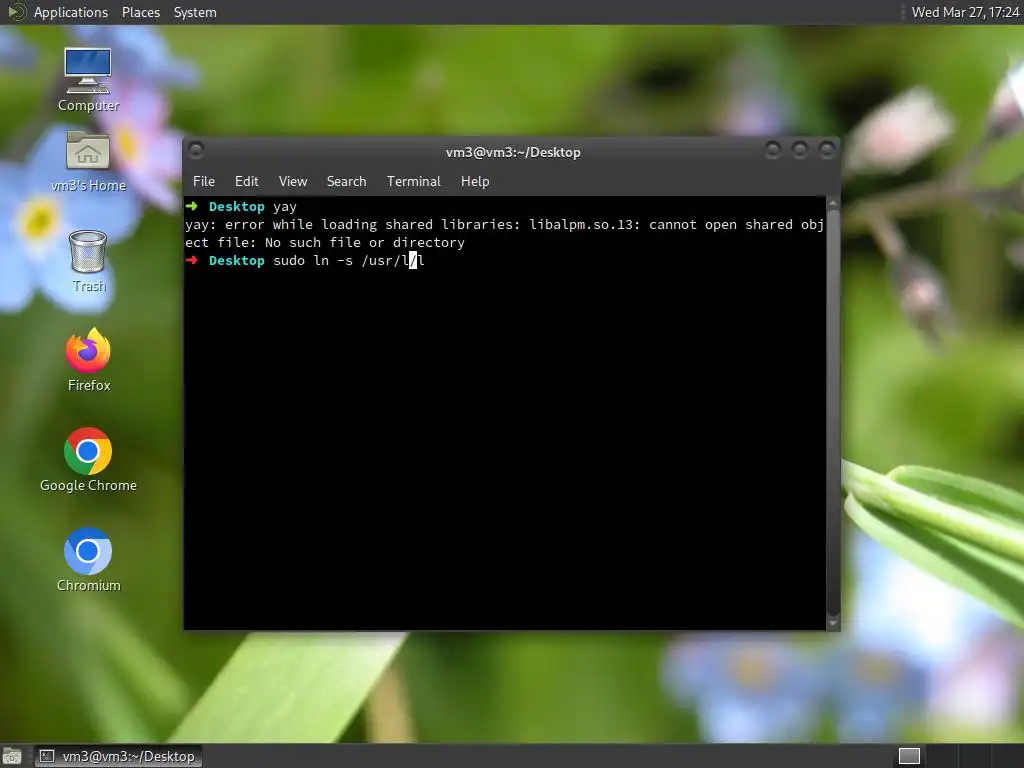Click the terminal title vm3@vm3:~/Desktop

pyautogui.click(x=513, y=152)
